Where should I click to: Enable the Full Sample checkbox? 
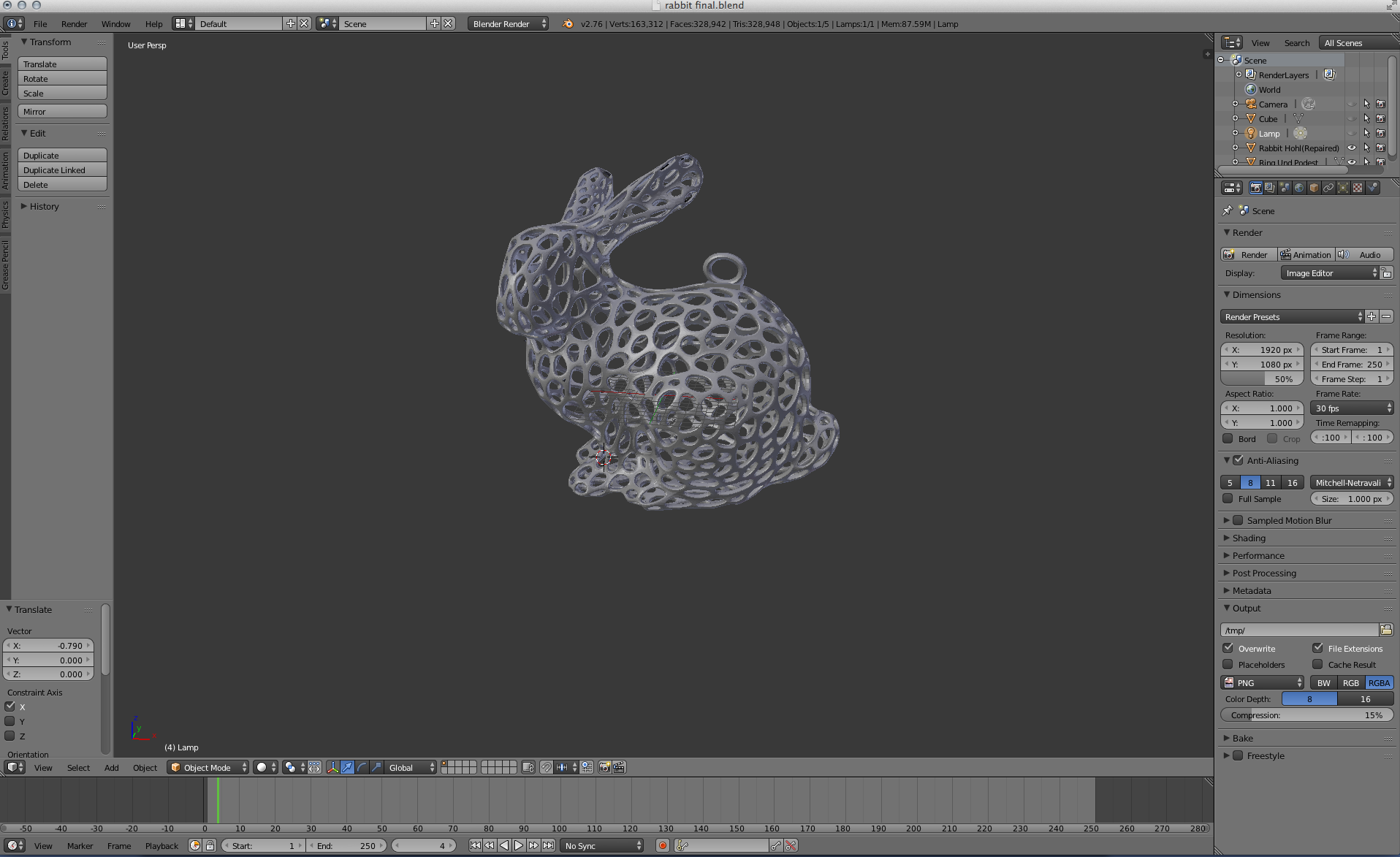click(x=1228, y=498)
